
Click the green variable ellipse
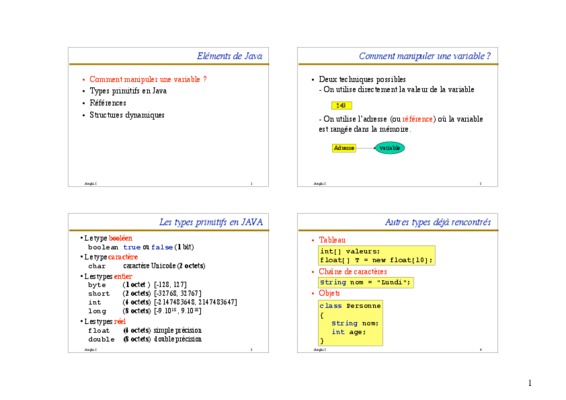click(x=389, y=148)
